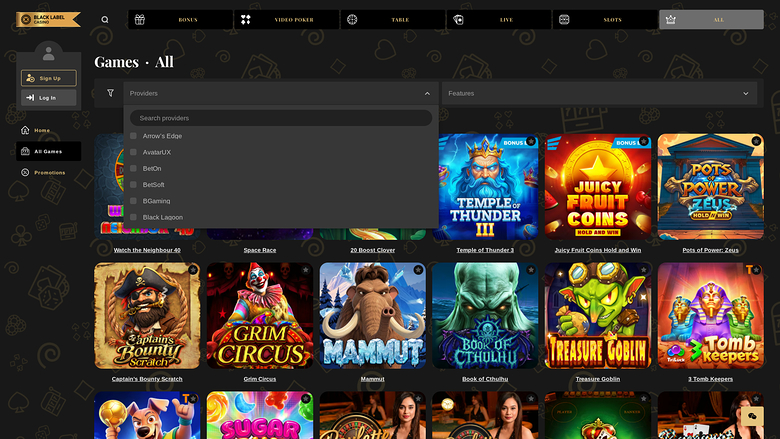Check the BGaming provider box
780x439 pixels.
point(133,201)
